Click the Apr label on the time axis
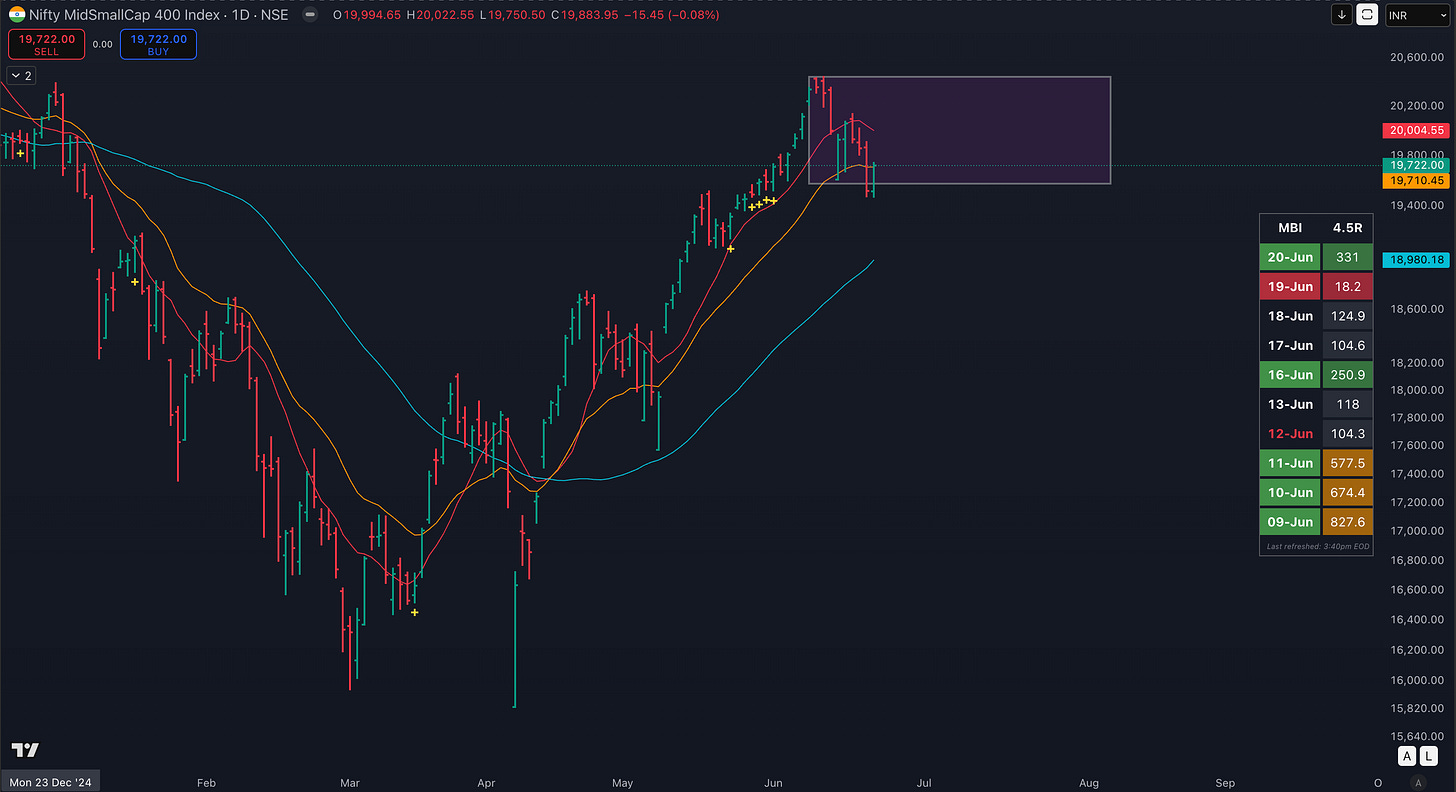 coord(486,782)
